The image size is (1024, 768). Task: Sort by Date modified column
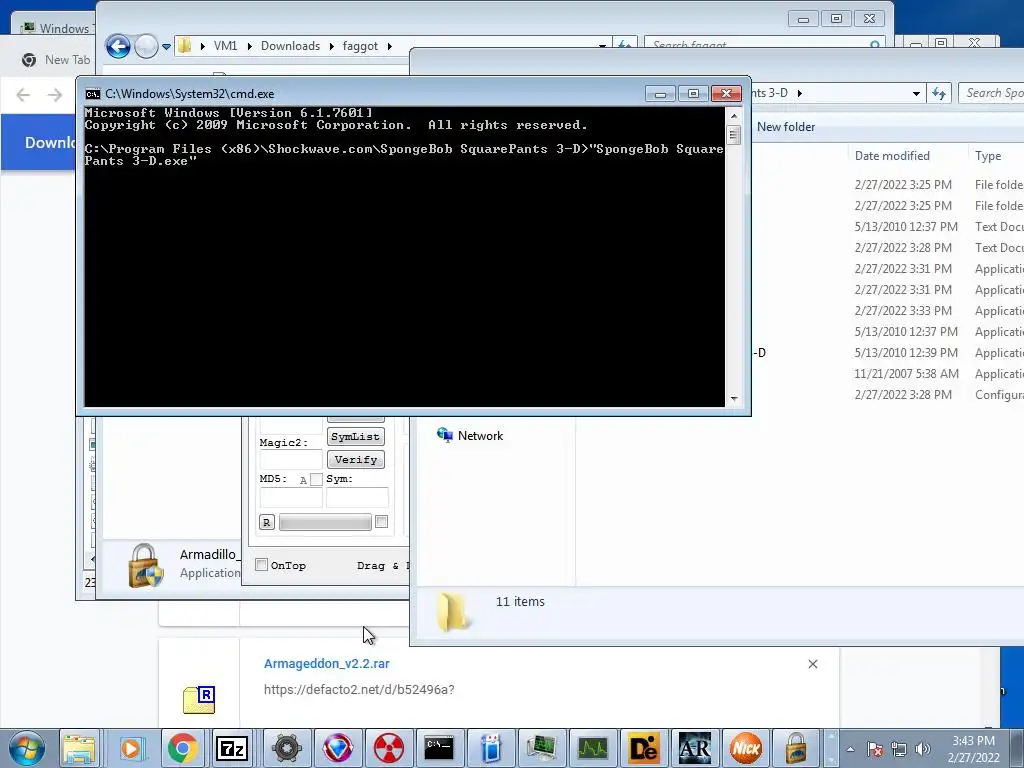[x=892, y=155]
